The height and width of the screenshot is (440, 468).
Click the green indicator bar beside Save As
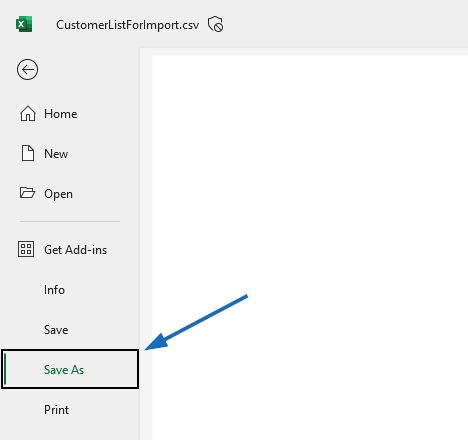click(5, 369)
